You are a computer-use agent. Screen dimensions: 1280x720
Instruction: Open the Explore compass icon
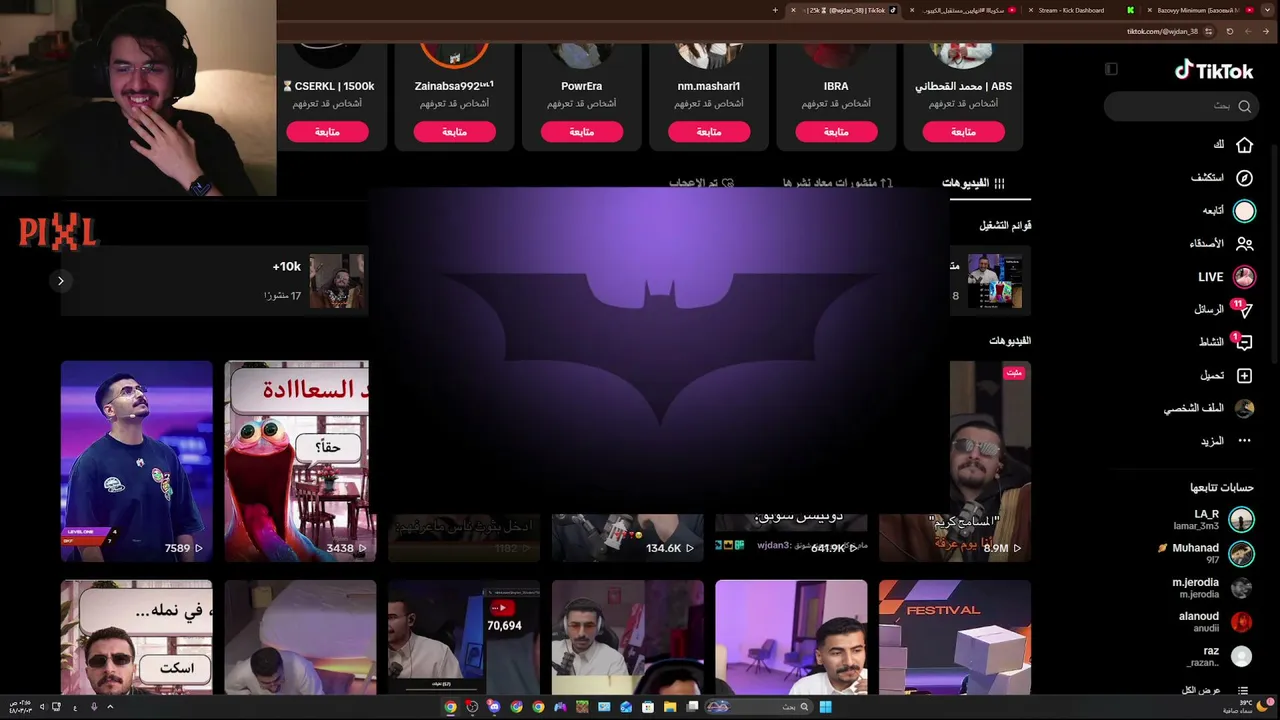[x=1244, y=178]
